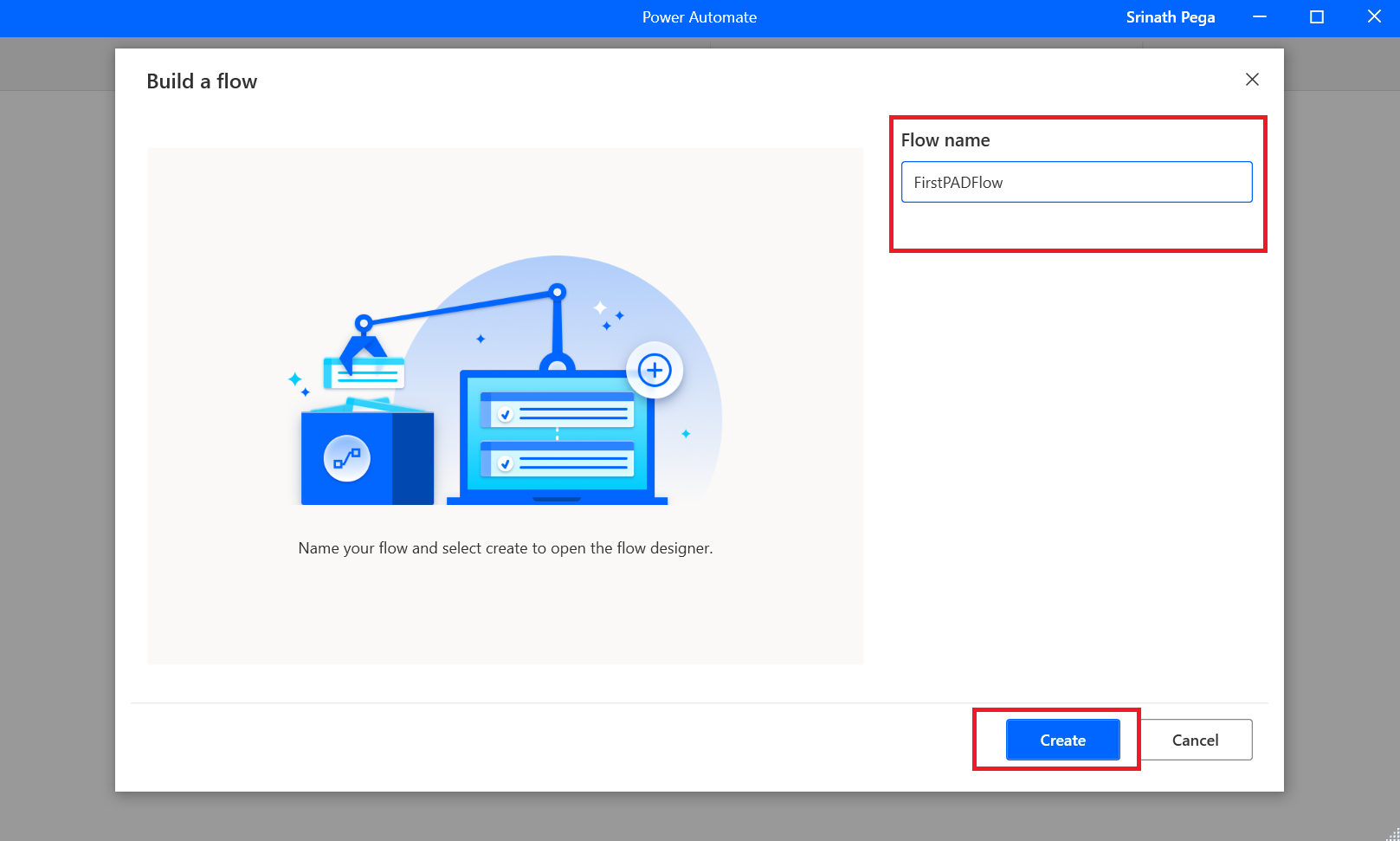Close the Build a flow dialog
The height and width of the screenshot is (841, 1400).
coord(1251,80)
